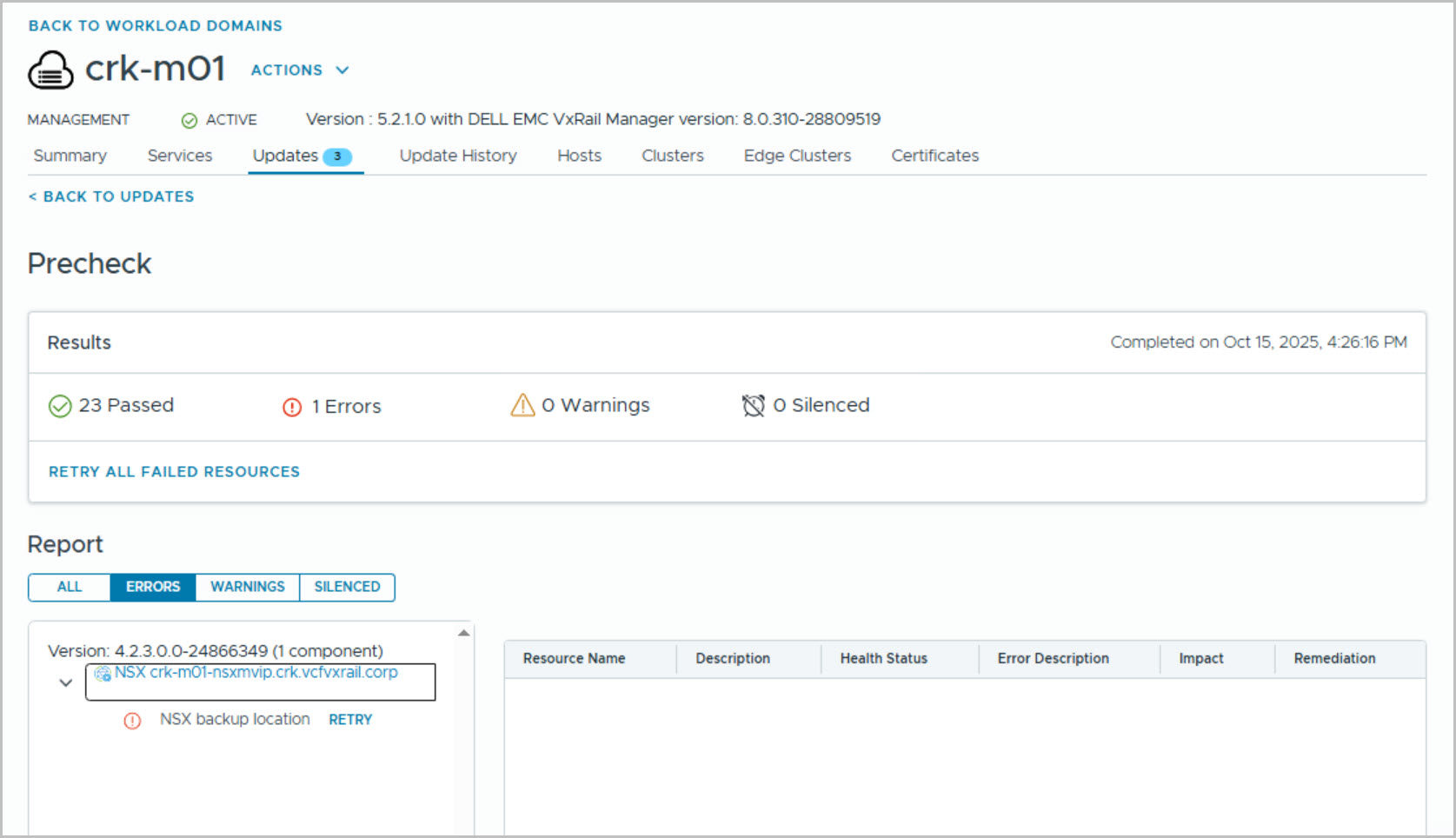1456x838 pixels.
Task: Click the NSX component icon in tree
Action: (103, 673)
